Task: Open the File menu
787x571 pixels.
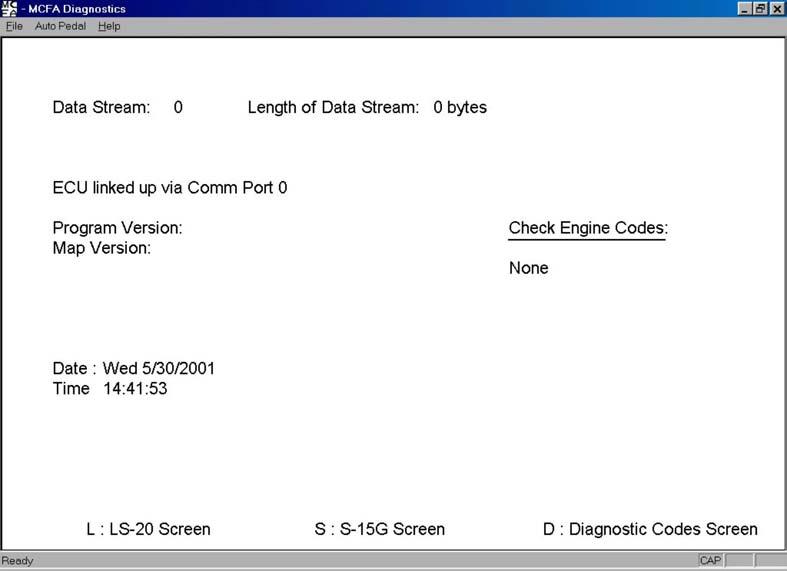Action: click(14, 26)
